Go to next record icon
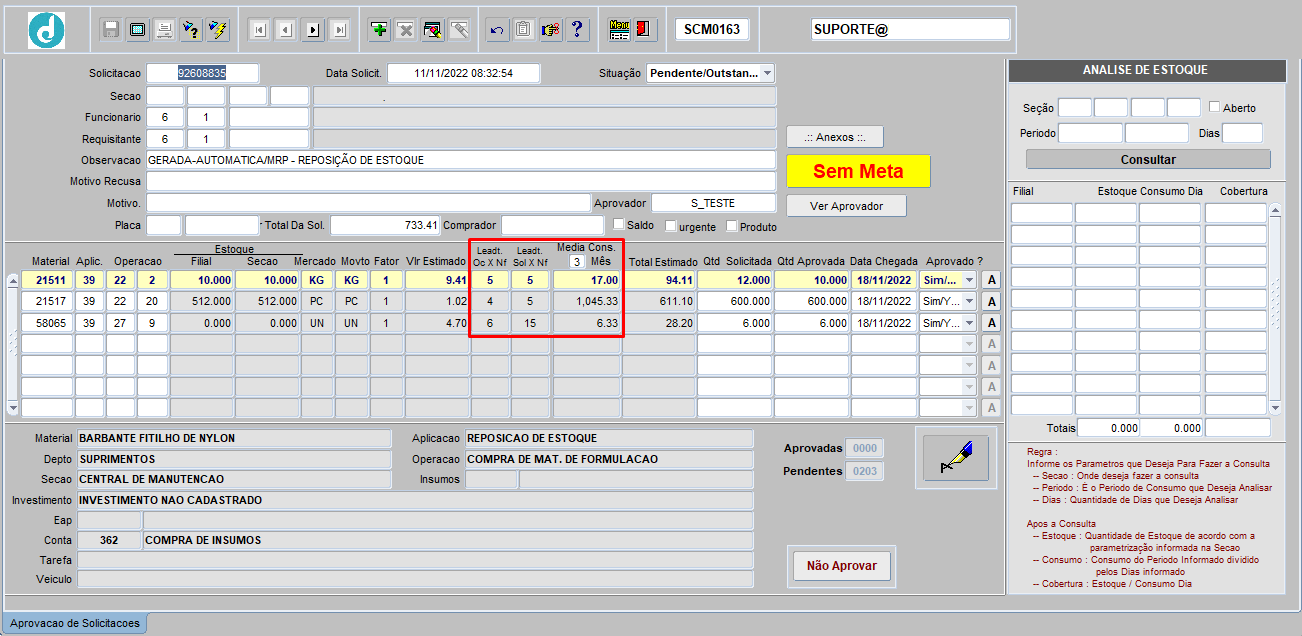The height and width of the screenshot is (636, 1302). [313, 30]
